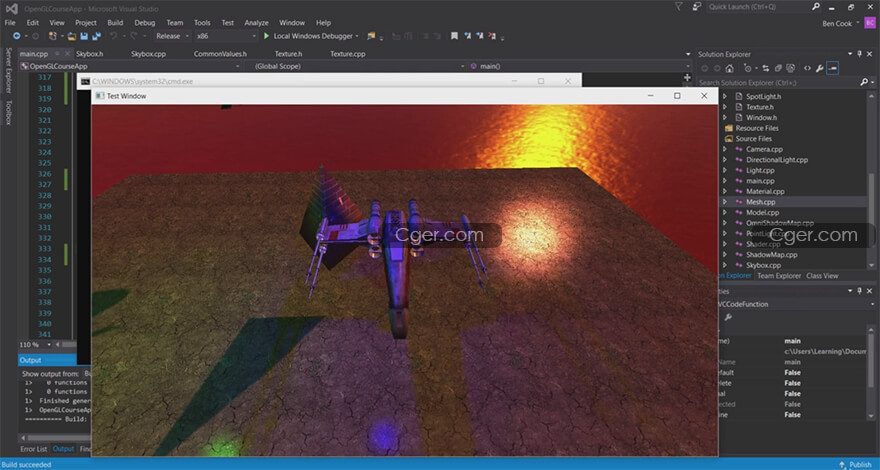Click the Previous Bookmark toolbar icon
The width and height of the screenshot is (880, 470).
(467, 36)
